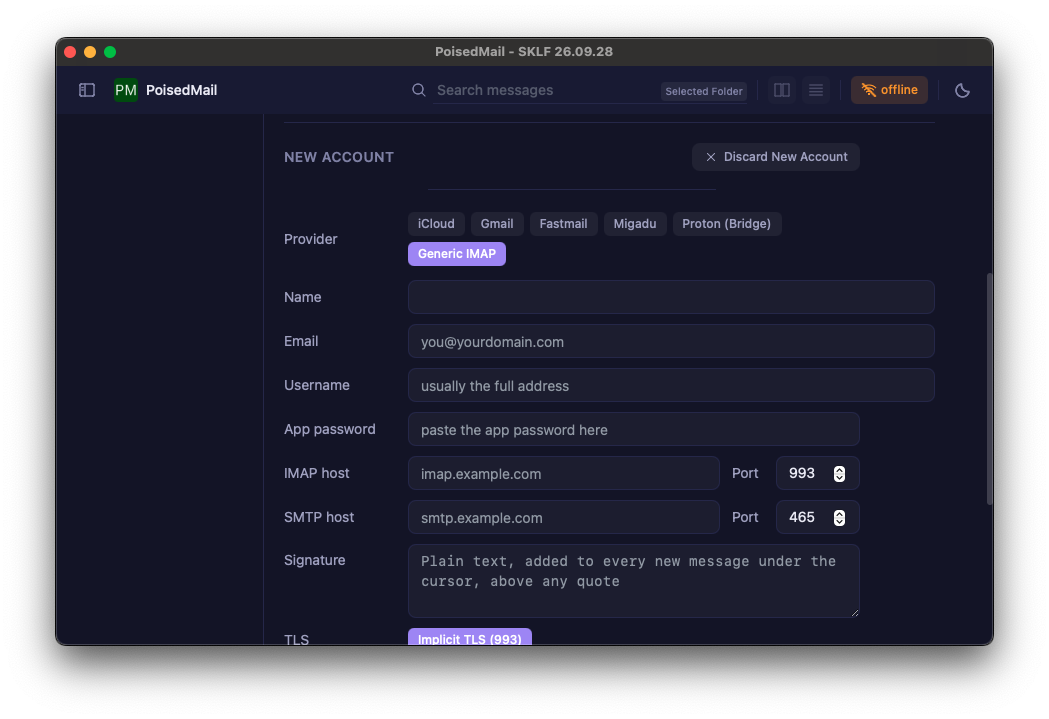
Task: Click the green full-screen window button
Action: [110, 52]
